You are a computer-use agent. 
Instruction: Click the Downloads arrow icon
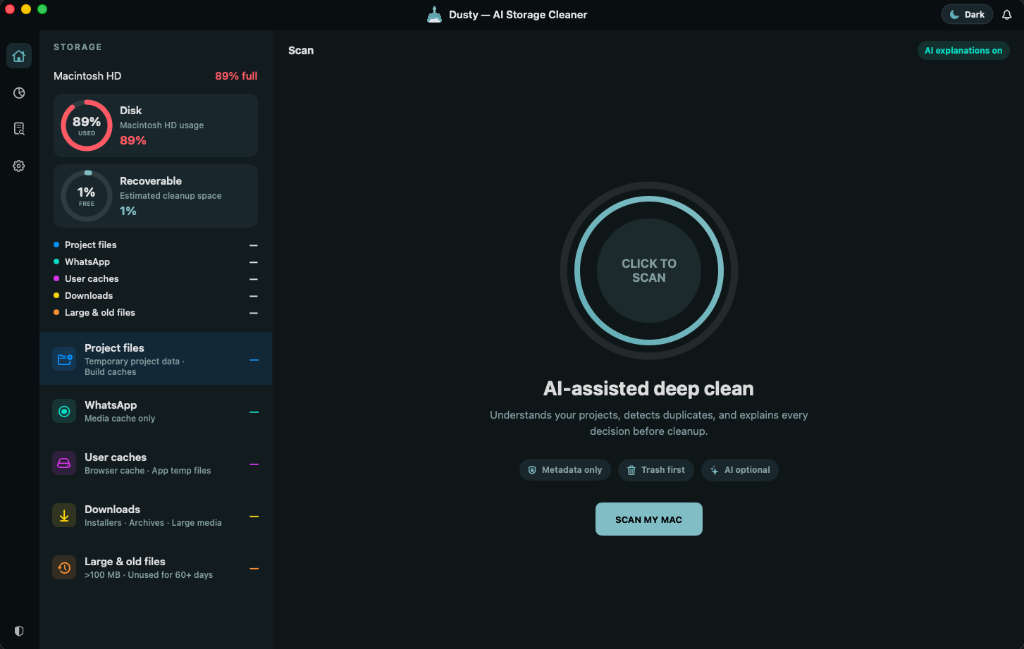(64, 516)
